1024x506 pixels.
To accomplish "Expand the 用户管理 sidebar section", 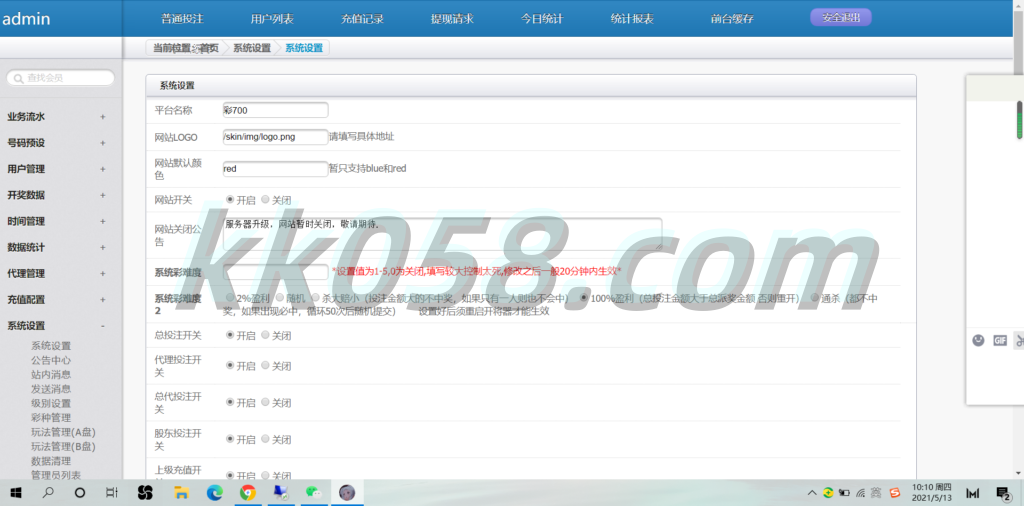I will pos(103,169).
